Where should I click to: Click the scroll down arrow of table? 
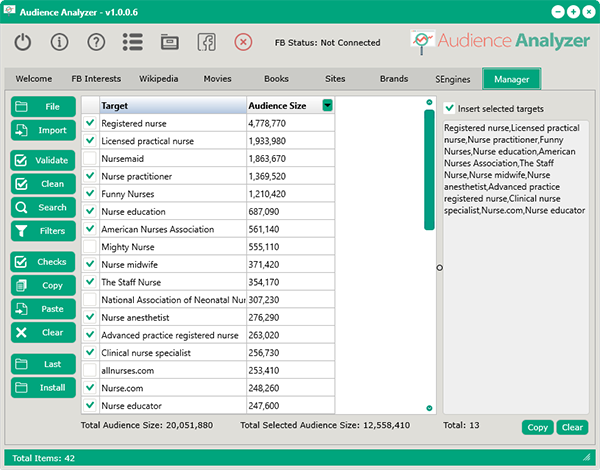pos(429,408)
